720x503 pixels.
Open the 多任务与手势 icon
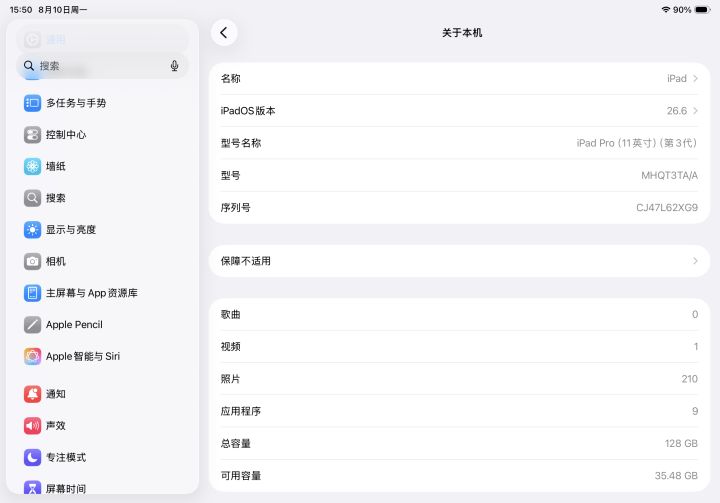point(32,103)
